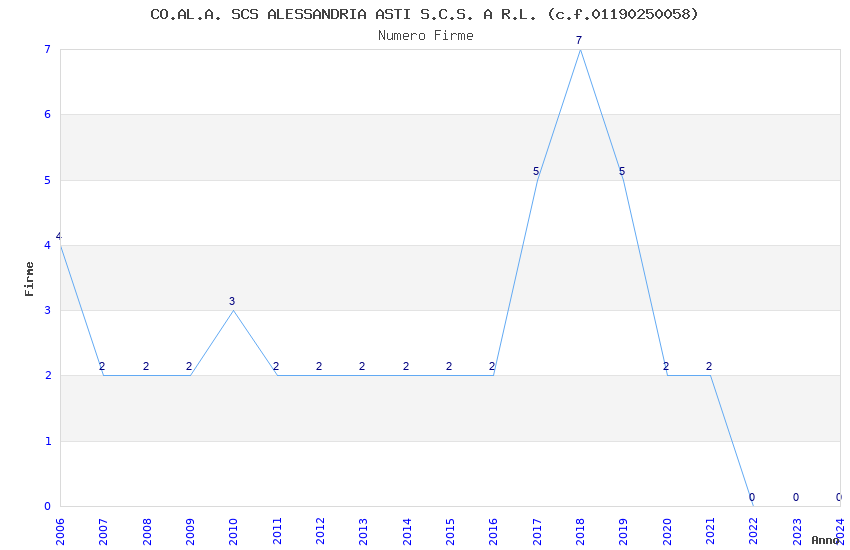Click the data label 2 for 2012
The image size is (850, 550).
[x=319, y=366]
